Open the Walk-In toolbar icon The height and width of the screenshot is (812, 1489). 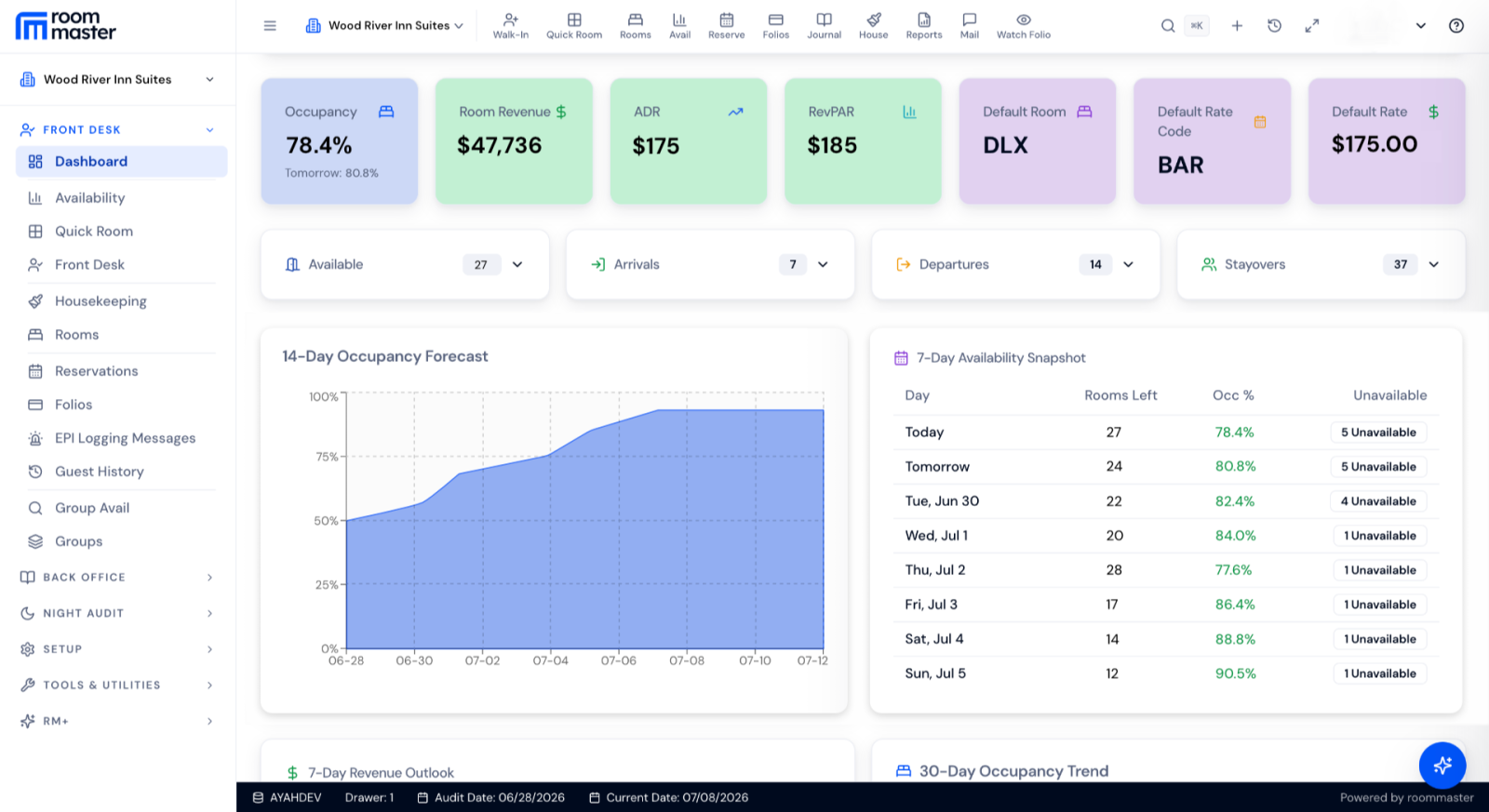click(x=510, y=26)
